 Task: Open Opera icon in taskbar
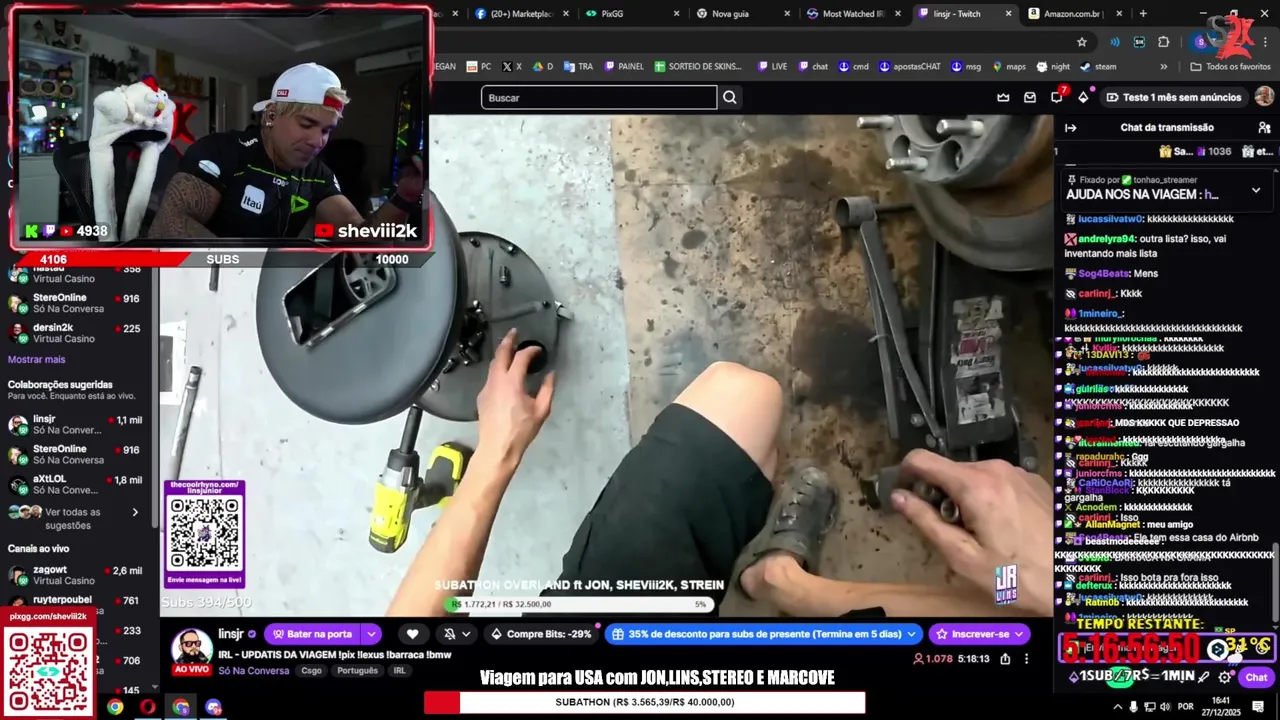148,707
